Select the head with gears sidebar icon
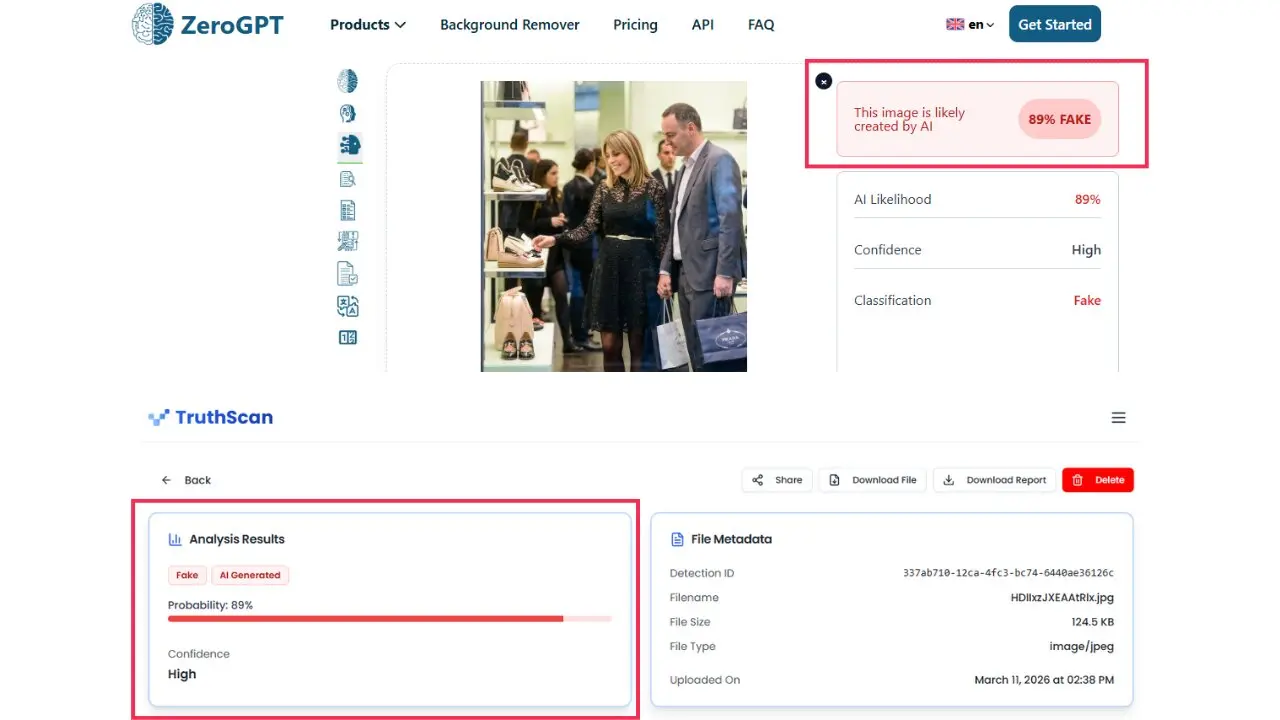Image resolution: width=1280 pixels, height=720 pixels. click(x=347, y=113)
